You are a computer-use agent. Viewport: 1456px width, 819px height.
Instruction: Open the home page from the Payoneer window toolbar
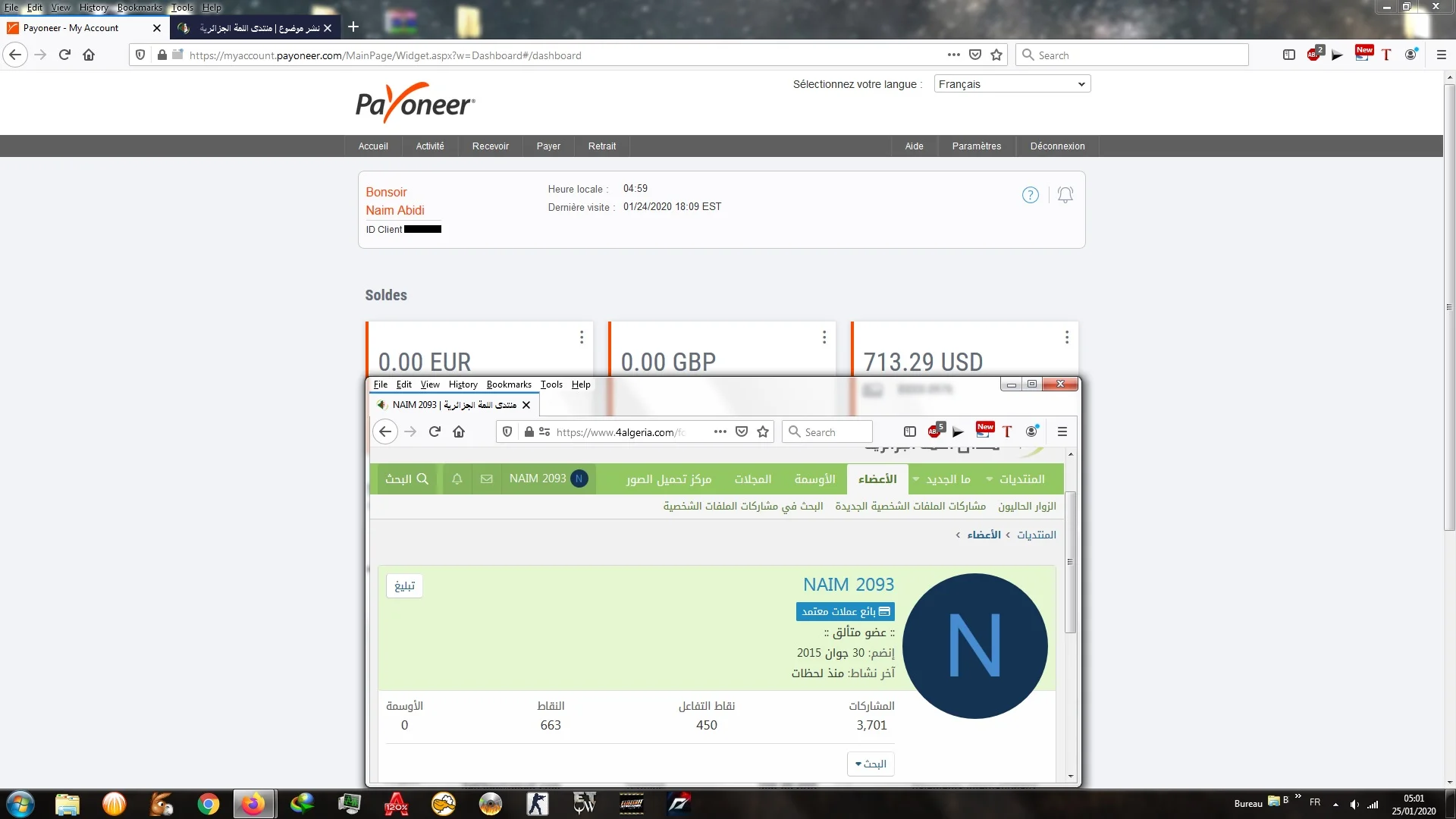(x=89, y=55)
